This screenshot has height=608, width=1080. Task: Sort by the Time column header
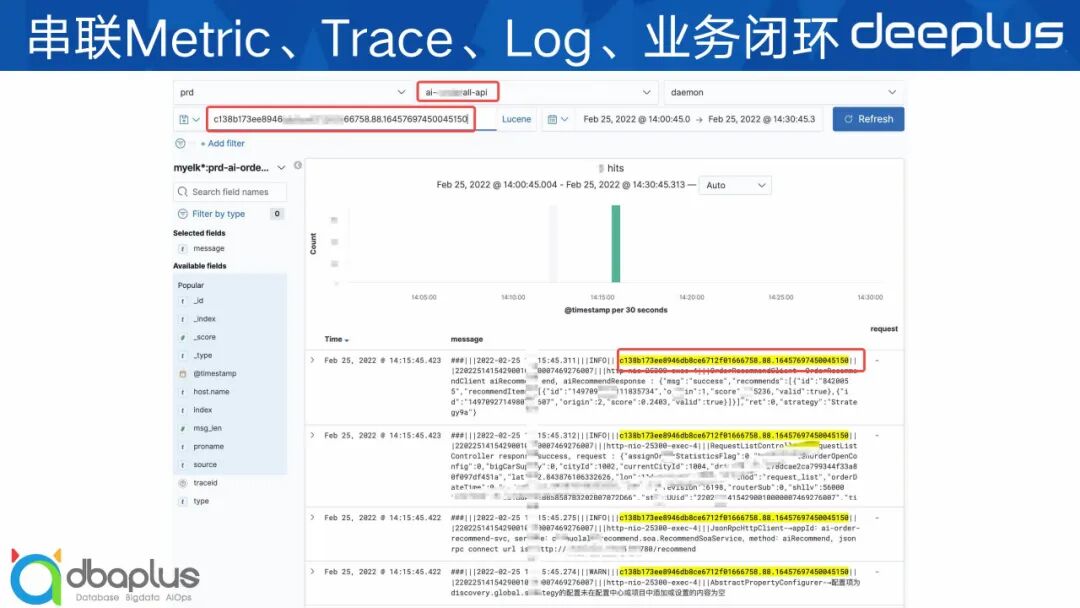(336, 339)
